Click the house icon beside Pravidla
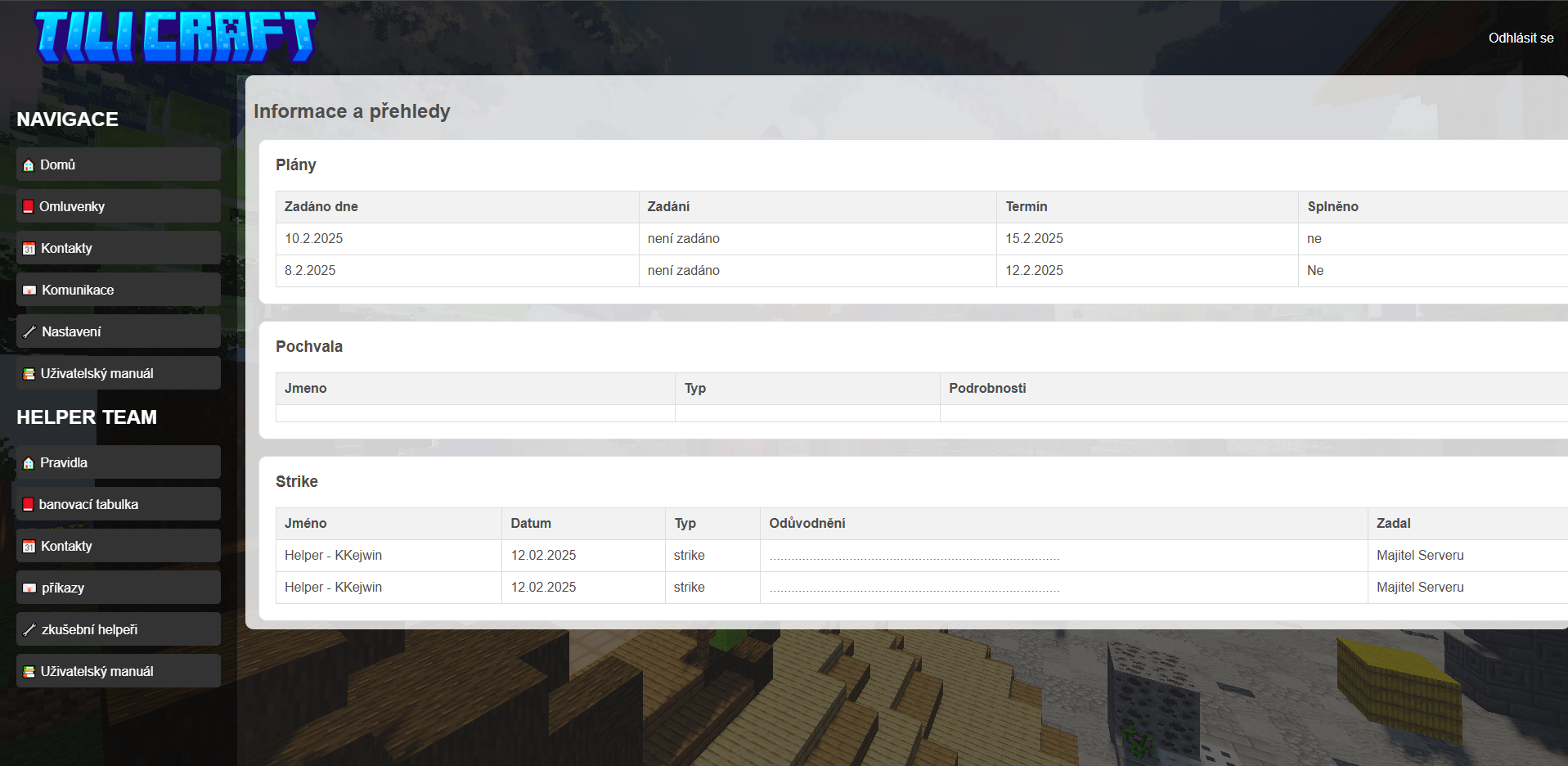 coord(29,463)
